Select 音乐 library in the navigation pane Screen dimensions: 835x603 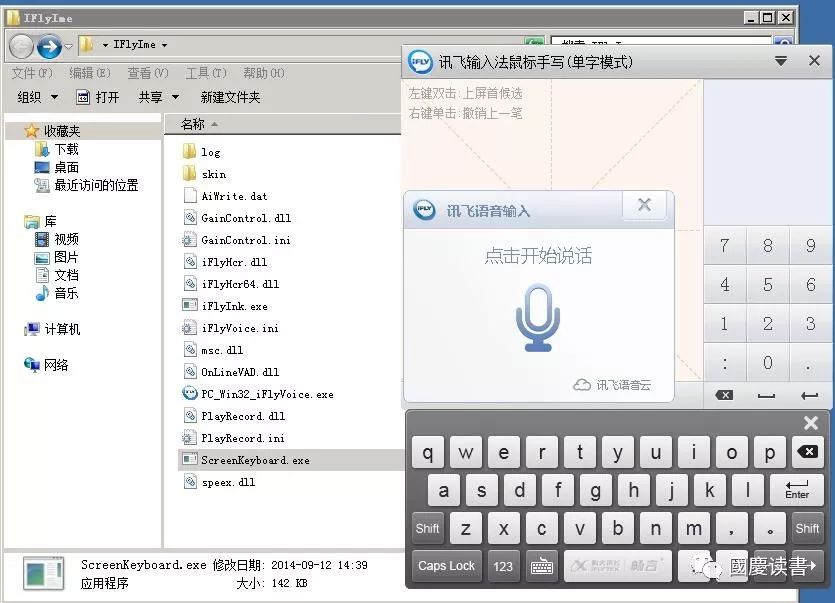(x=66, y=293)
